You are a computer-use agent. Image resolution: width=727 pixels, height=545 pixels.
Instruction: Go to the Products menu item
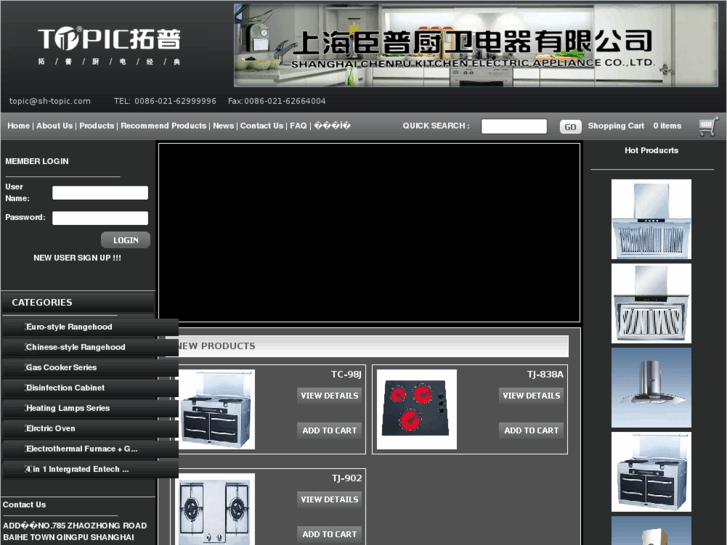point(96,126)
